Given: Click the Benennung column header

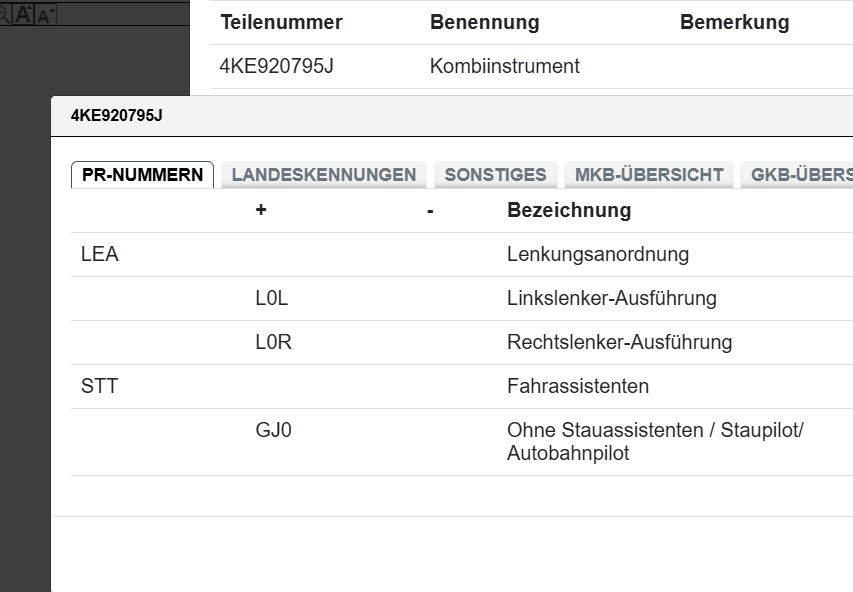Looking at the screenshot, I should click(484, 22).
